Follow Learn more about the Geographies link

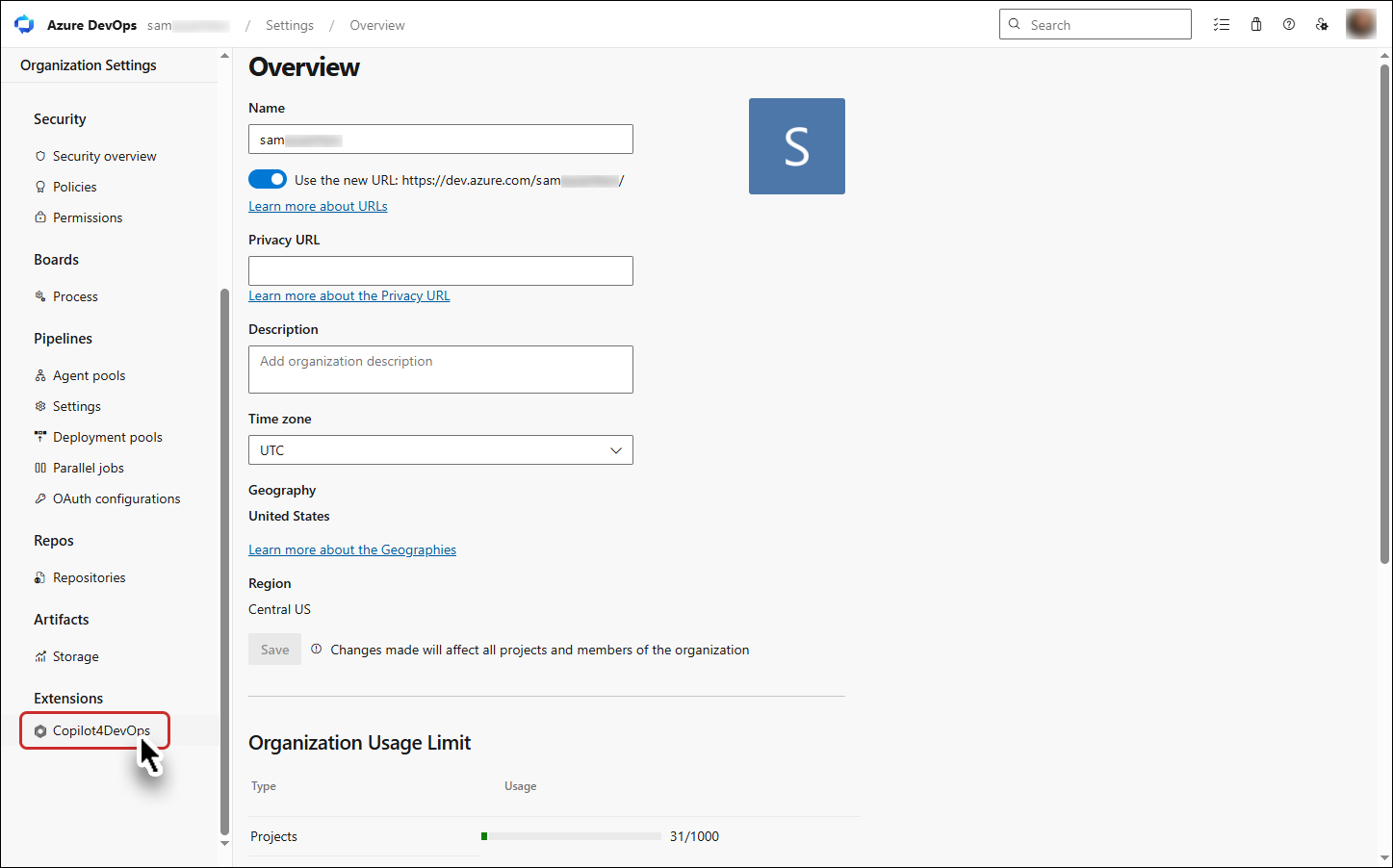(352, 549)
